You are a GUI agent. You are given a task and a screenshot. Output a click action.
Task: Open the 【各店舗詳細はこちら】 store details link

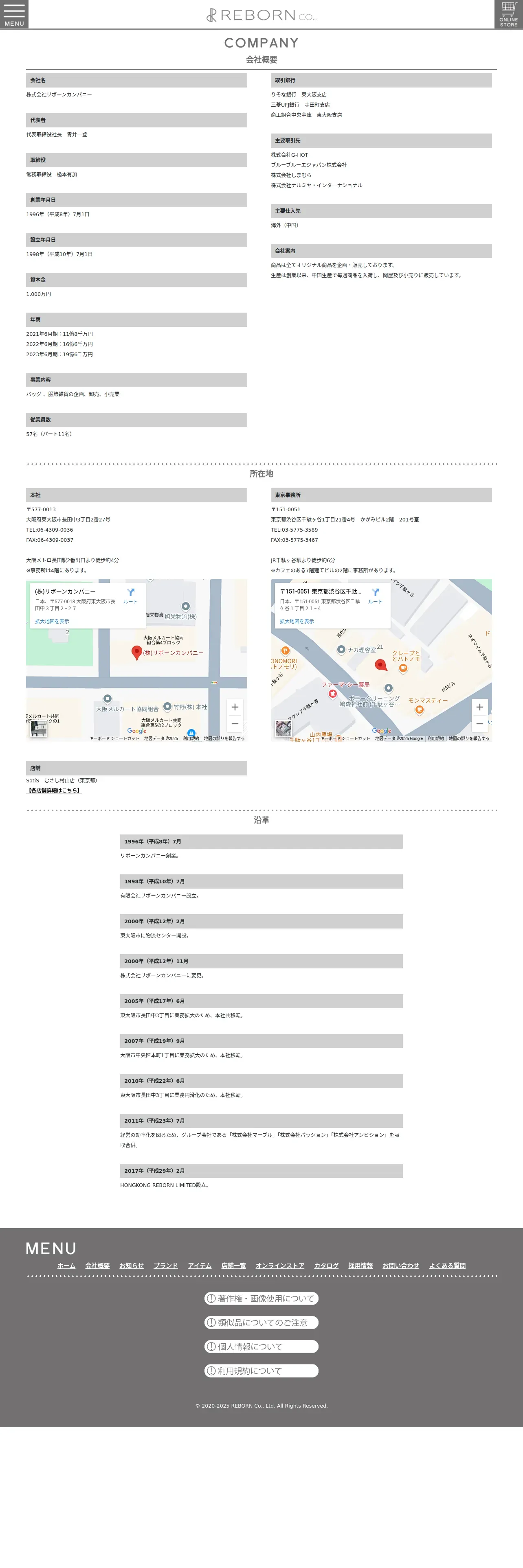pyautogui.click(x=54, y=790)
